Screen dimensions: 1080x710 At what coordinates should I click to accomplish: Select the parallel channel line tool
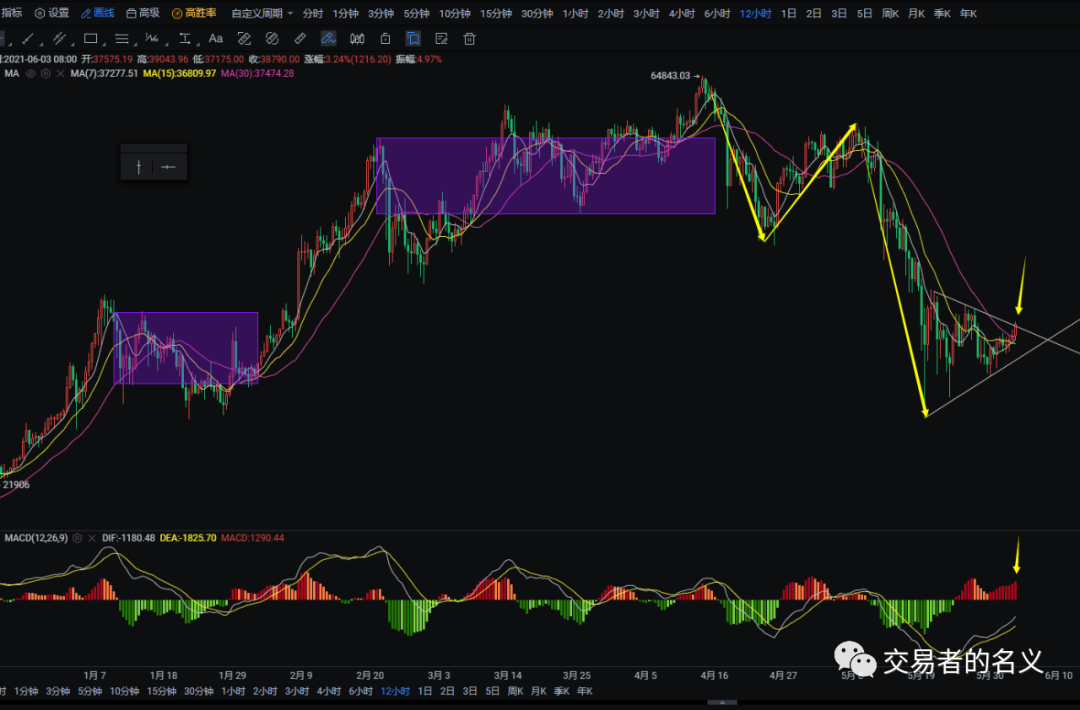tap(59, 39)
